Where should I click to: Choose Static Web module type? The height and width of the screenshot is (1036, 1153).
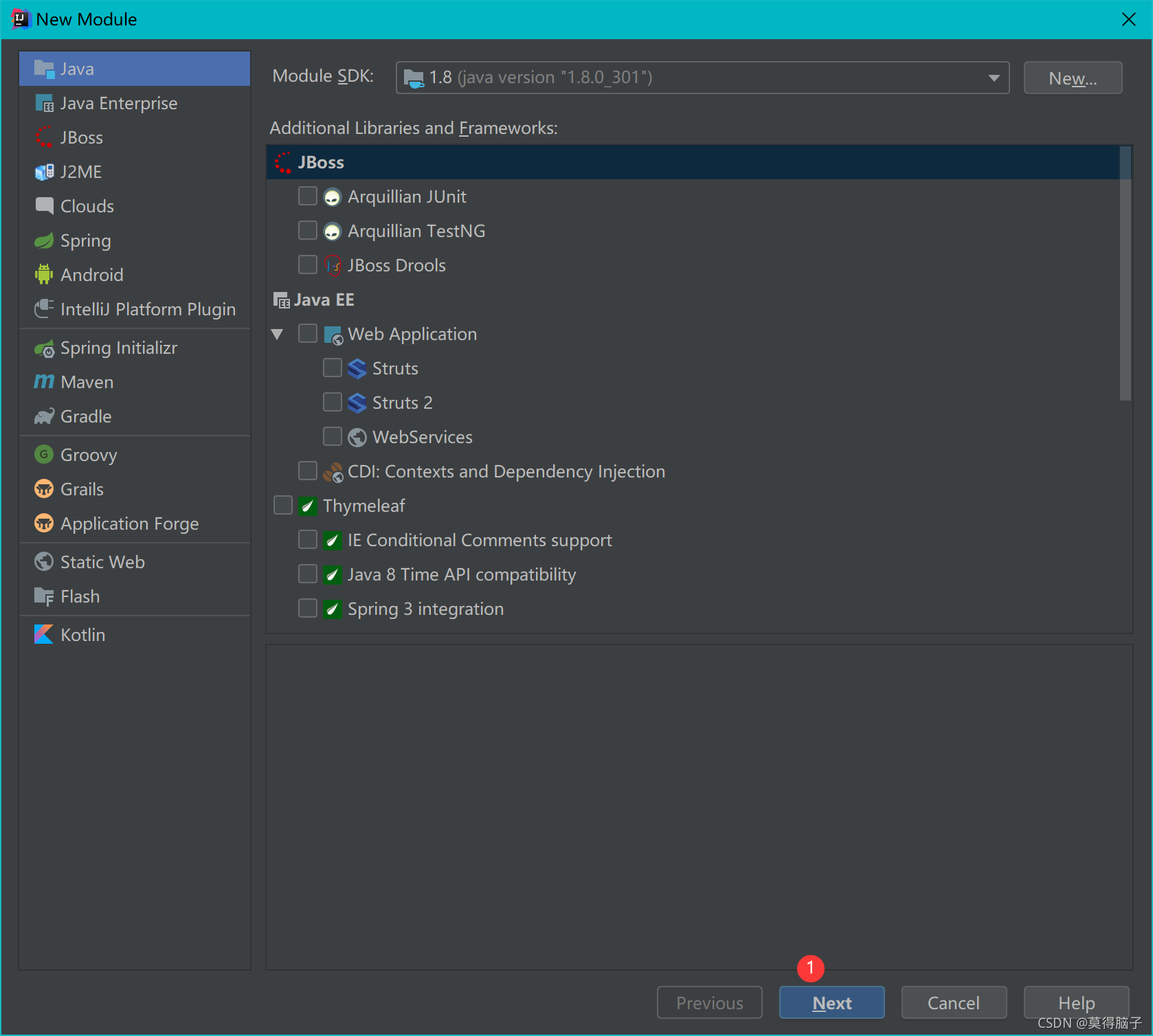pos(135,562)
